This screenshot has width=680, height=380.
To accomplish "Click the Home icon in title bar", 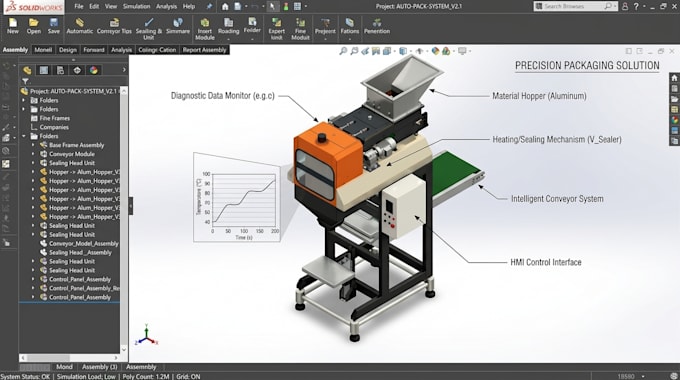I will [x=225, y=7].
